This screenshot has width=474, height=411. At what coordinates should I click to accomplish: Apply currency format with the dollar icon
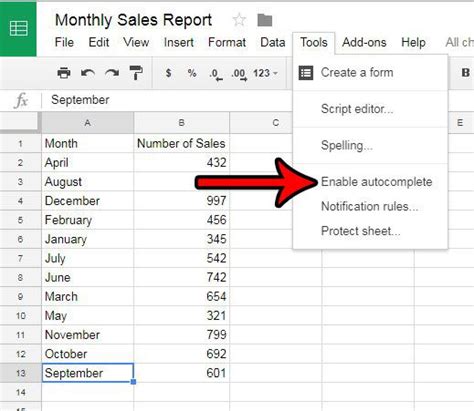click(169, 73)
